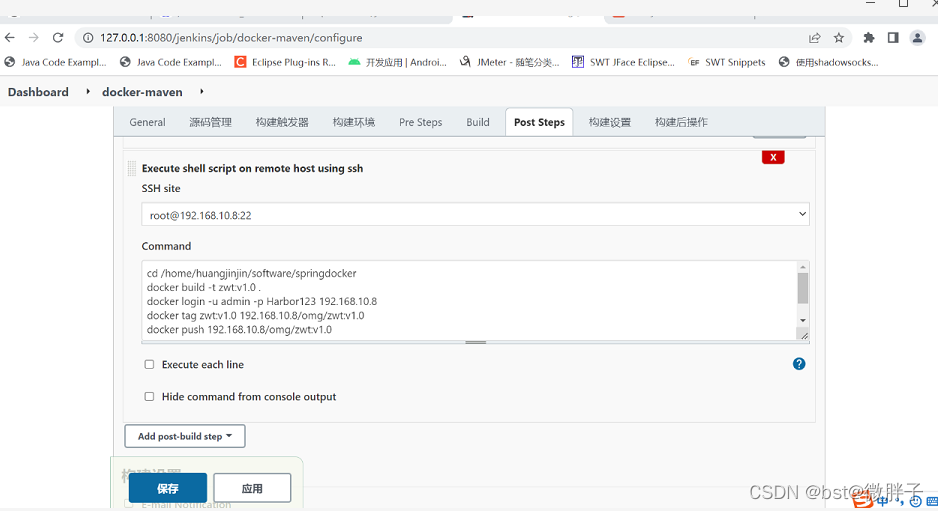Viewport: 938px width, 511px height.
Task: Switch to the Pre Steps tab
Action: coord(420,122)
